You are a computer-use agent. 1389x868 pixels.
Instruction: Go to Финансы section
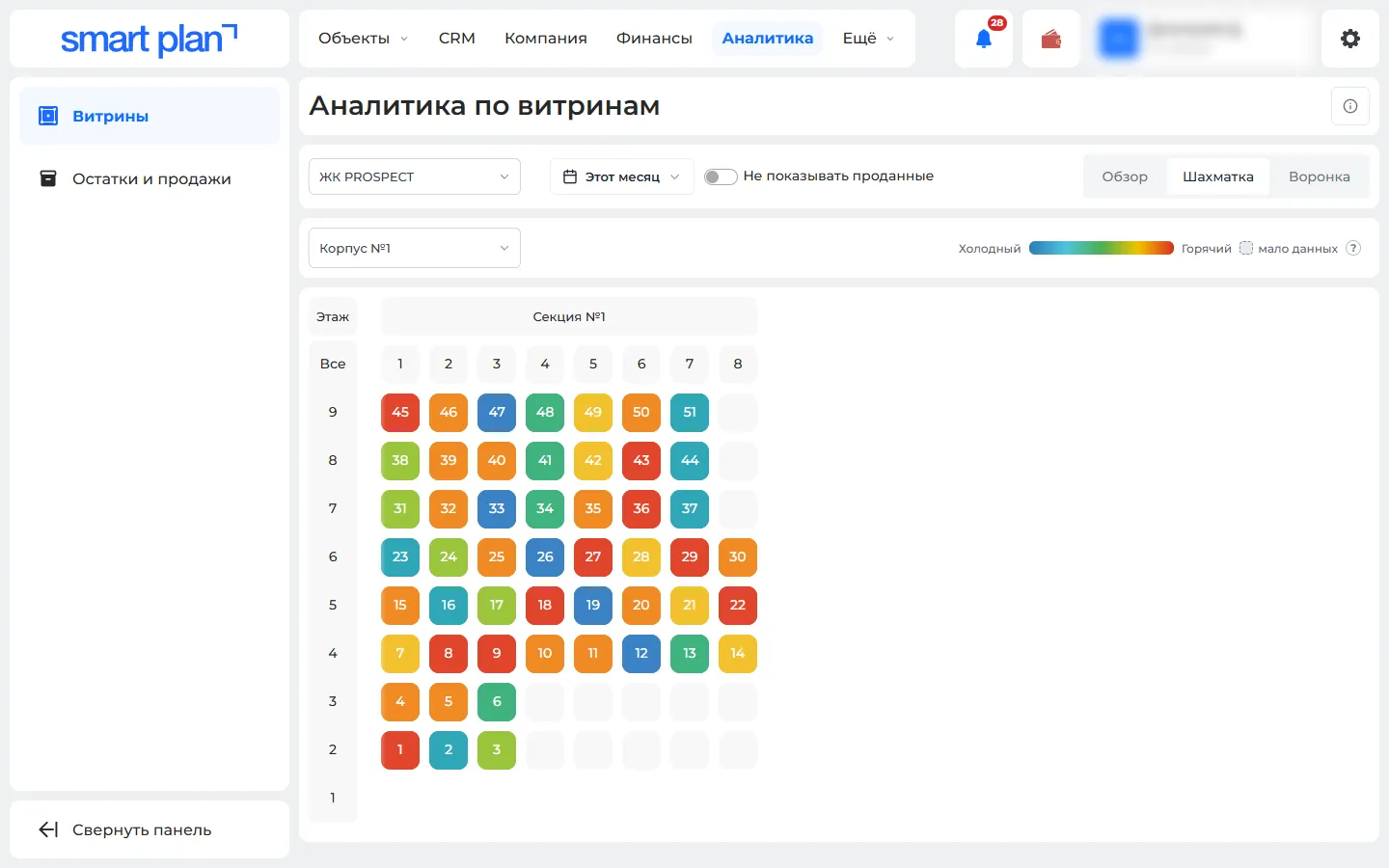[654, 39]
